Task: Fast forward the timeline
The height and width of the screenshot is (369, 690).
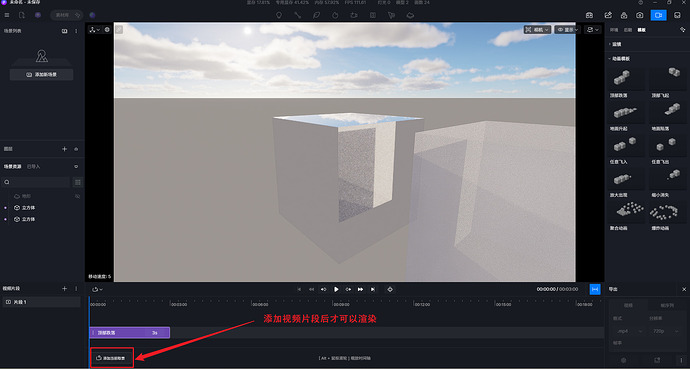Action: [x=360, y=289]
